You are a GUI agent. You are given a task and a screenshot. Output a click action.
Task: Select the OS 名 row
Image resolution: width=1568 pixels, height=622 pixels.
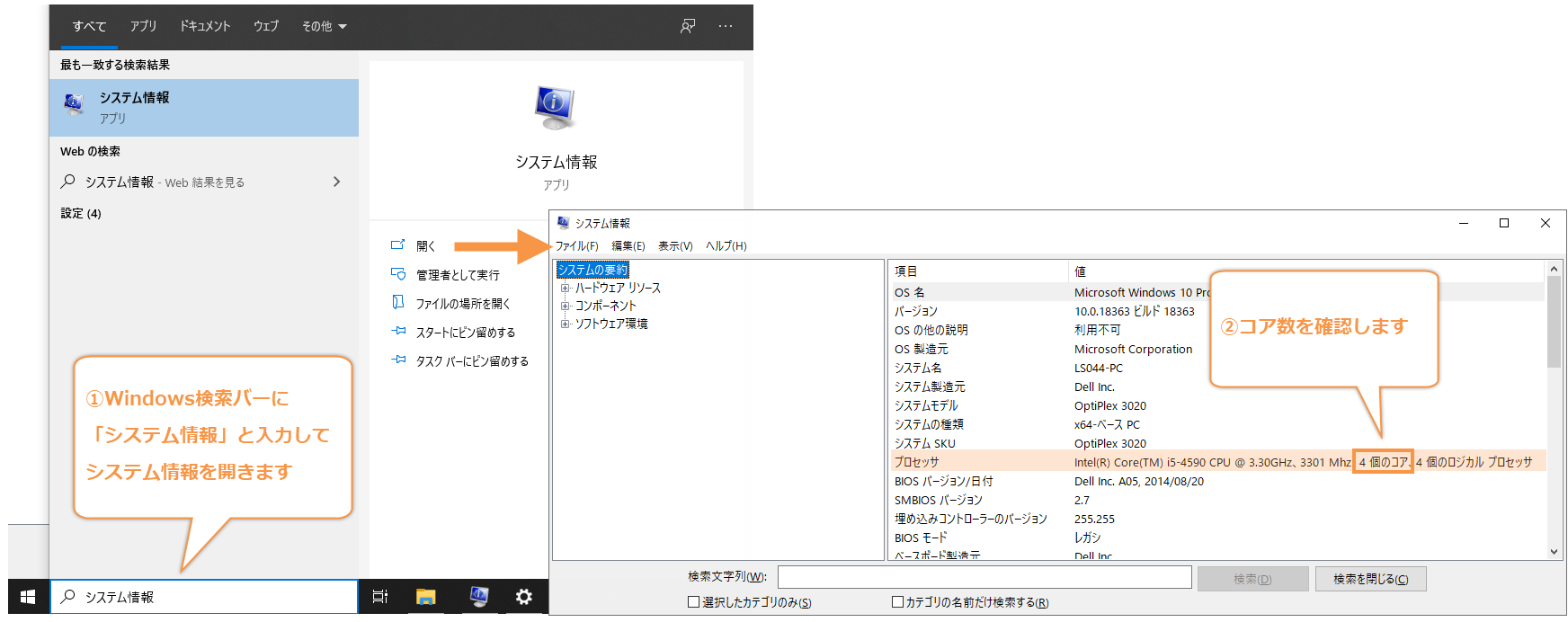click(1217, 292)
